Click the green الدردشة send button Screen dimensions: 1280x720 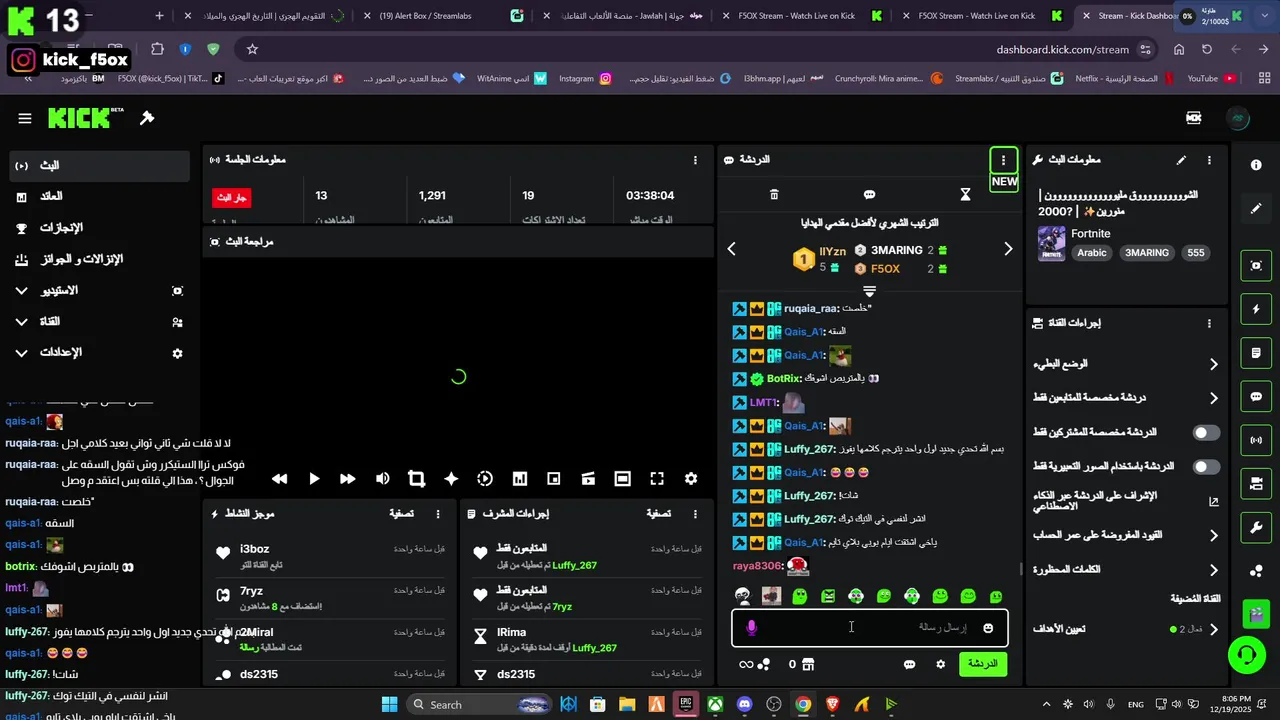(983, 664)
